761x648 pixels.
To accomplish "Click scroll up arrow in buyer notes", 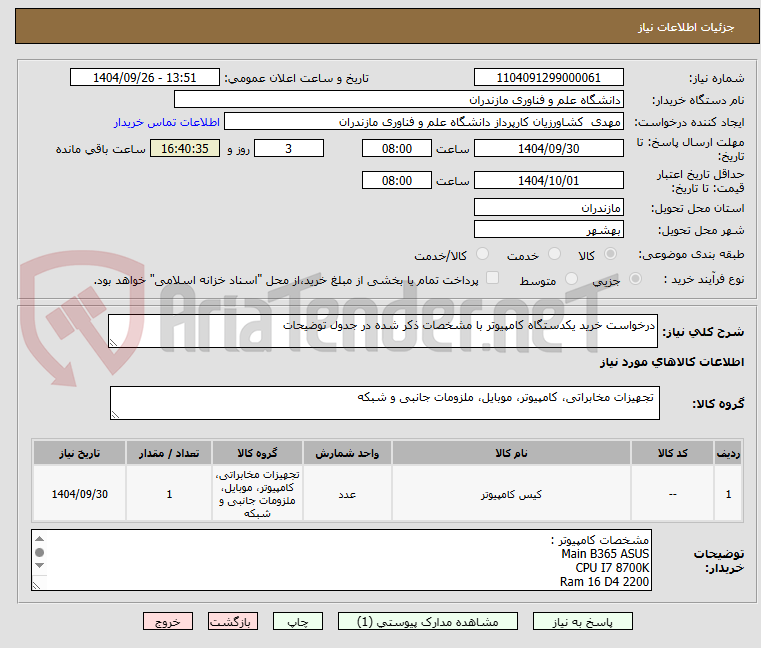I will (40, 539).
